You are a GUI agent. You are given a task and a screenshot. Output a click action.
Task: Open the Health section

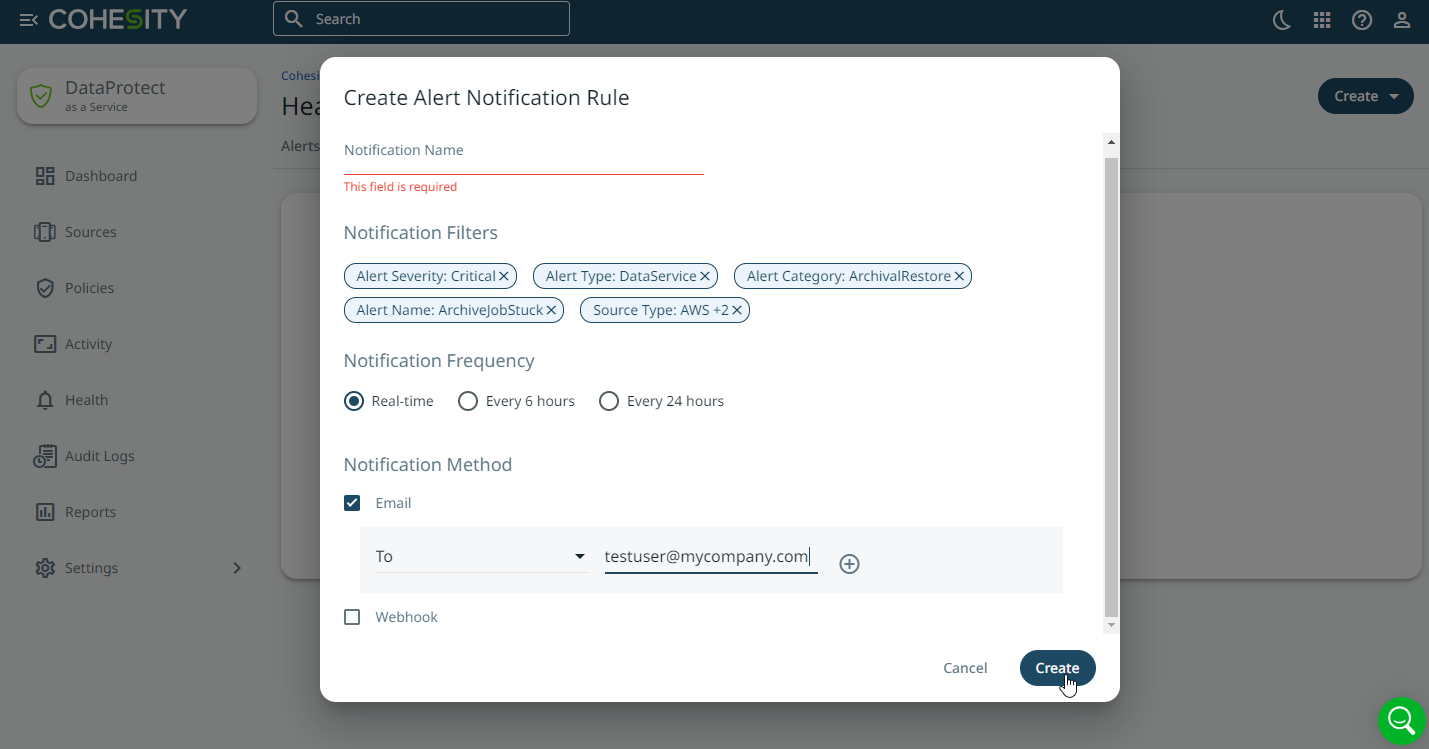85,400
